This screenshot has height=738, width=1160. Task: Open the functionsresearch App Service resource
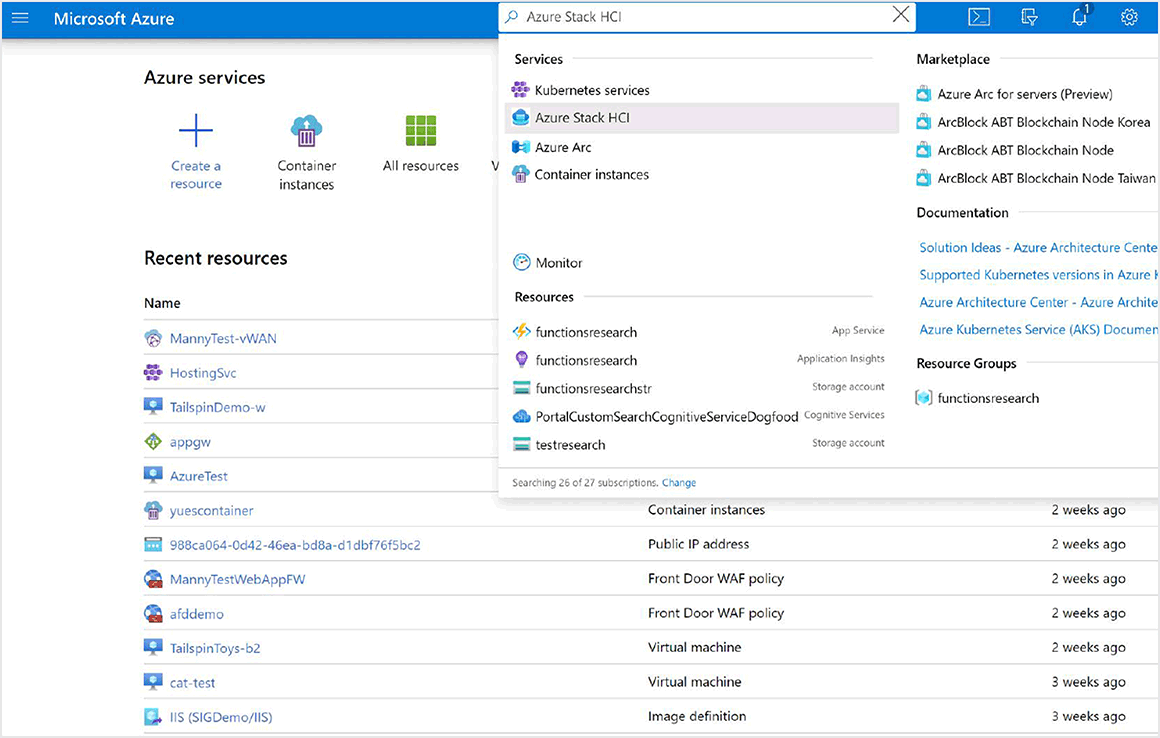click(x=586, y=332)
